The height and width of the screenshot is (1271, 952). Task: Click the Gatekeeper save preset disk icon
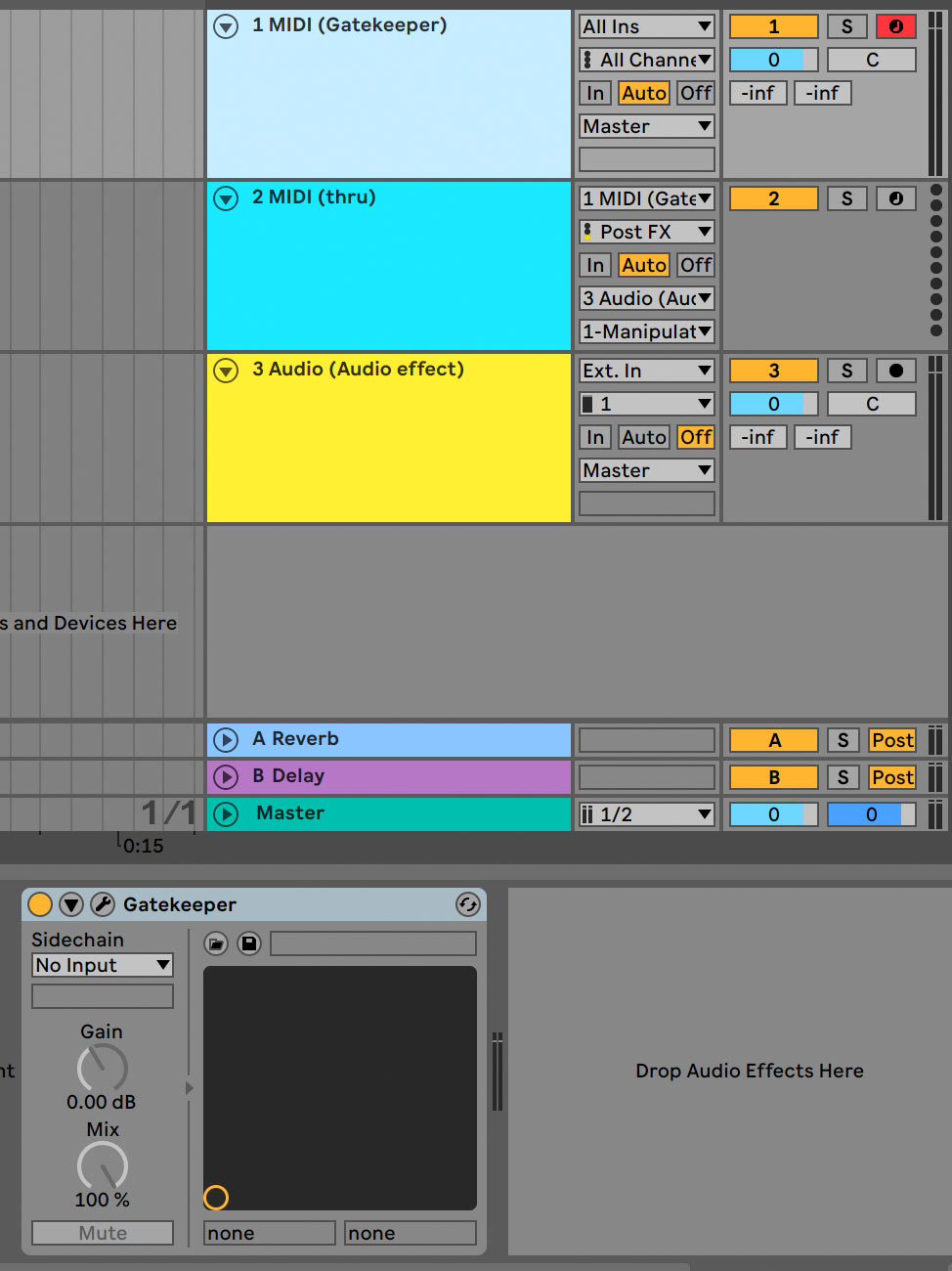click(x=249, y=943)
